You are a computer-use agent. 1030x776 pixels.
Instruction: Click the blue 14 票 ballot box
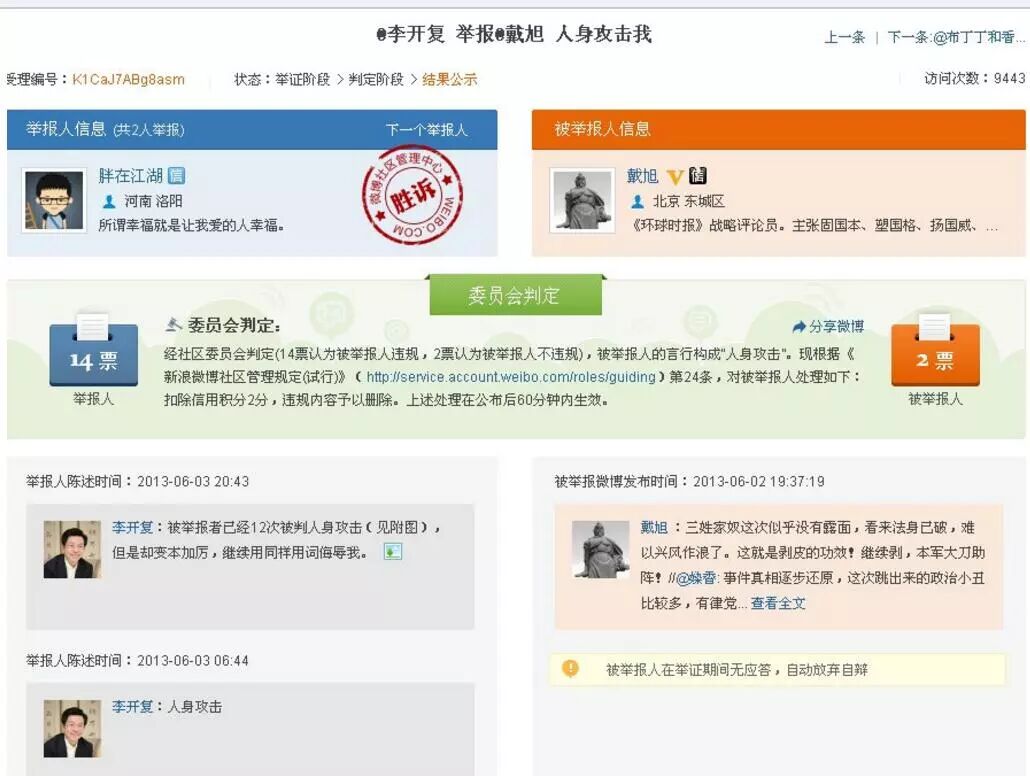(93, 352)
